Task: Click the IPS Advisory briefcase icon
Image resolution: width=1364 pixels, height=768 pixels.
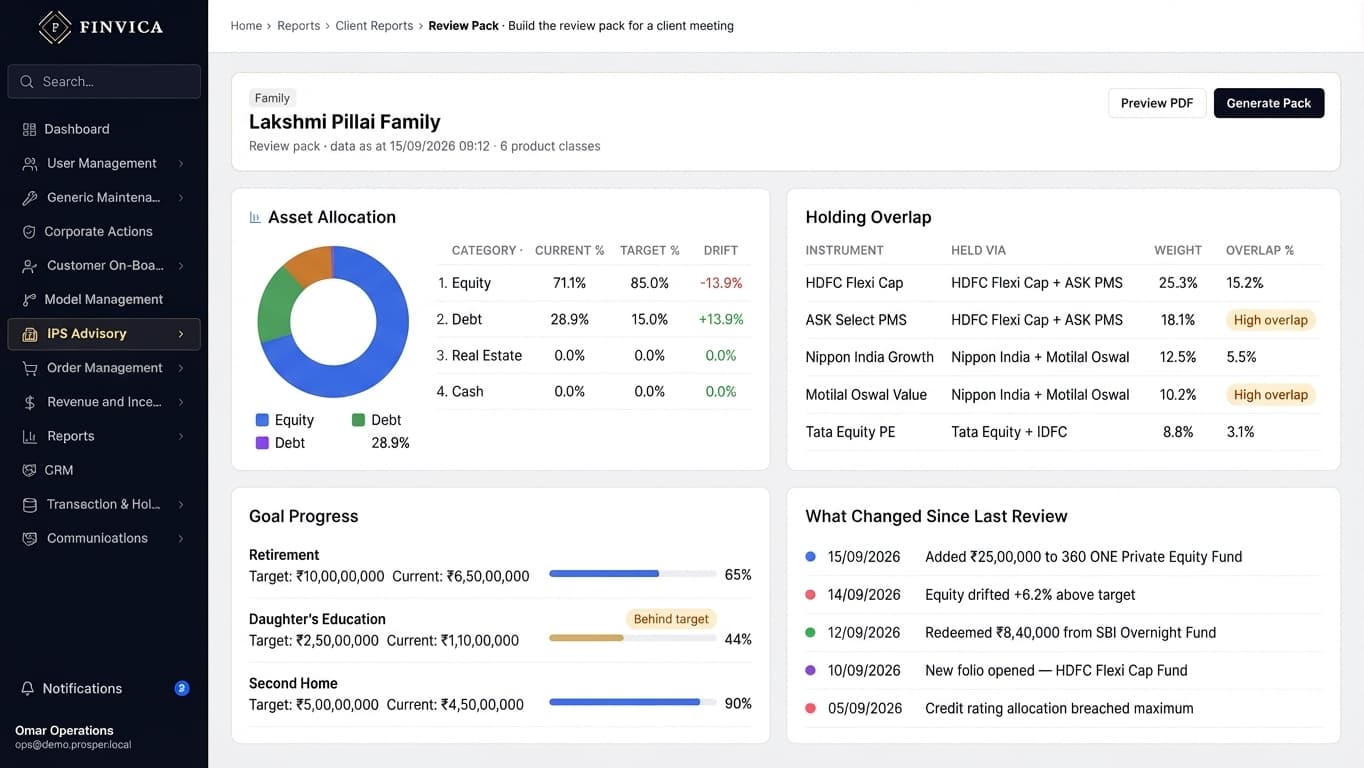Action: click(x=29, y=333)
